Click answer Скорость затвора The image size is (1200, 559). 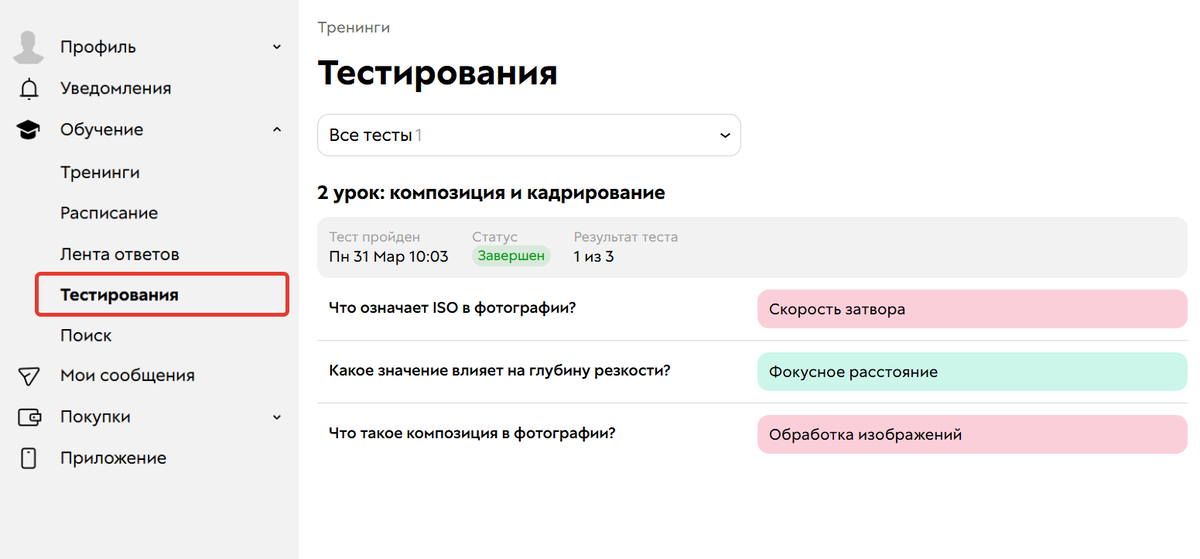click(972, 309)
